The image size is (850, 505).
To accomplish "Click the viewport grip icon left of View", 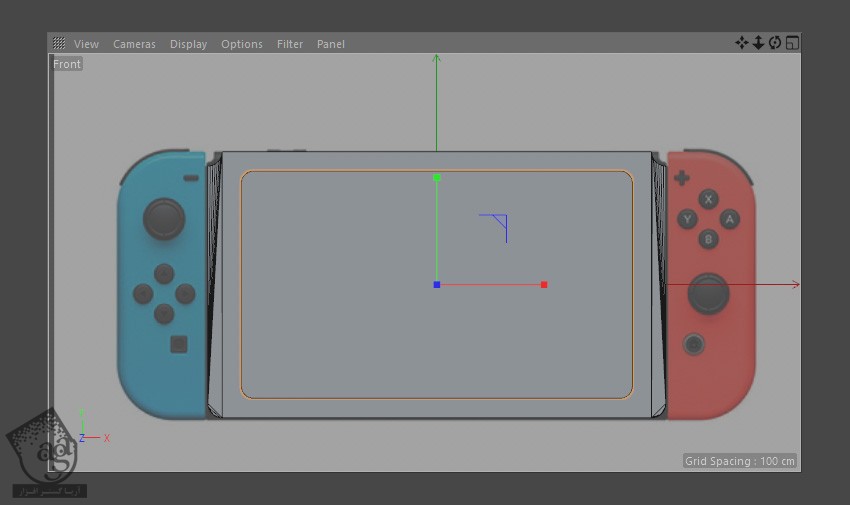I will pyautogui.click(x=59, y=44).
